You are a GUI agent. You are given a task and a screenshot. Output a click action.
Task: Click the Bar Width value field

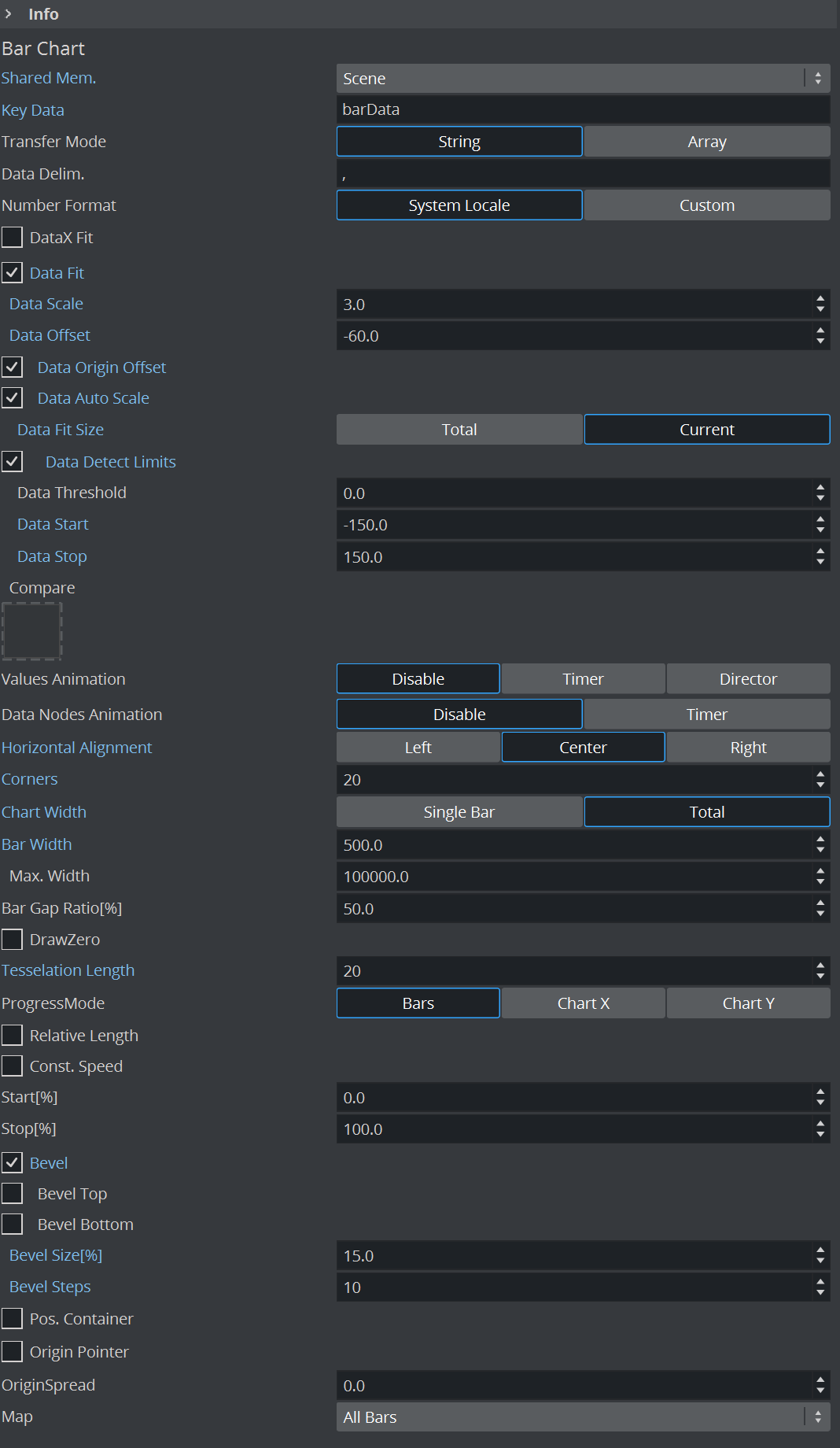pos(574,845)
